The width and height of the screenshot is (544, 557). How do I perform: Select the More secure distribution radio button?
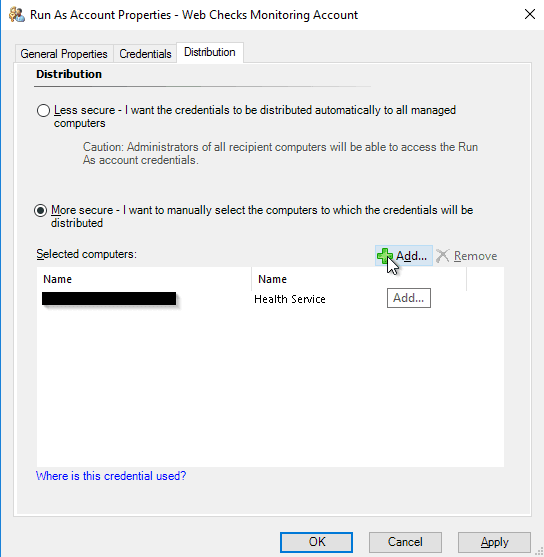(x=41, y=210)
